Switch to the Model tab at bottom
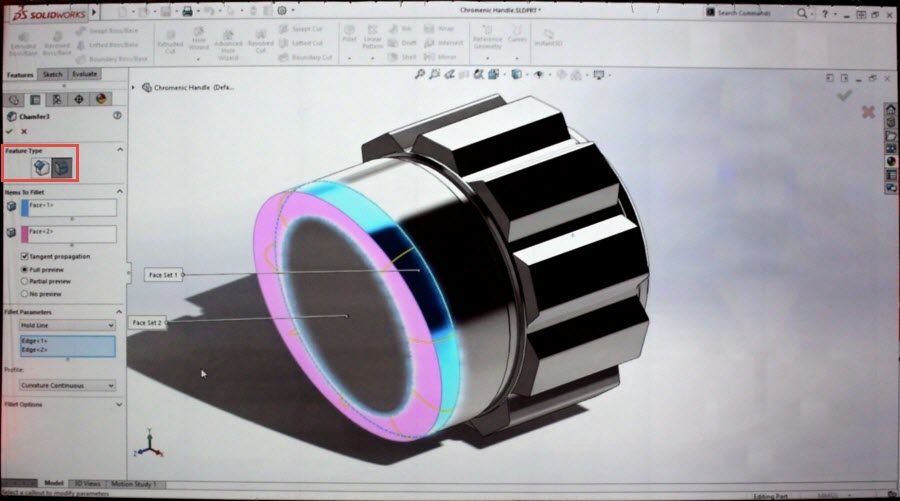This screenshot has height=501, width=900. (53, 483)
